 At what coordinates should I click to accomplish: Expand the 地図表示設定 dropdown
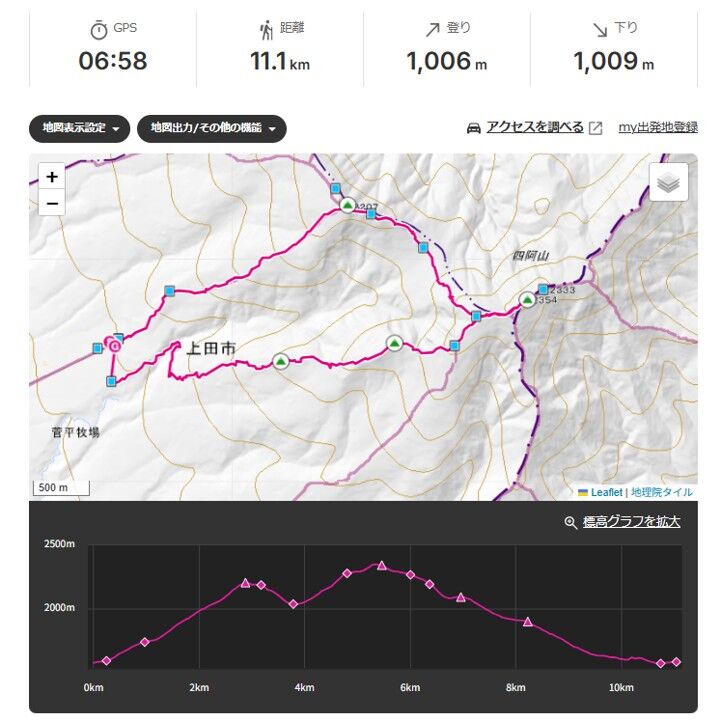pyautogui.click(x=80, y=128)
